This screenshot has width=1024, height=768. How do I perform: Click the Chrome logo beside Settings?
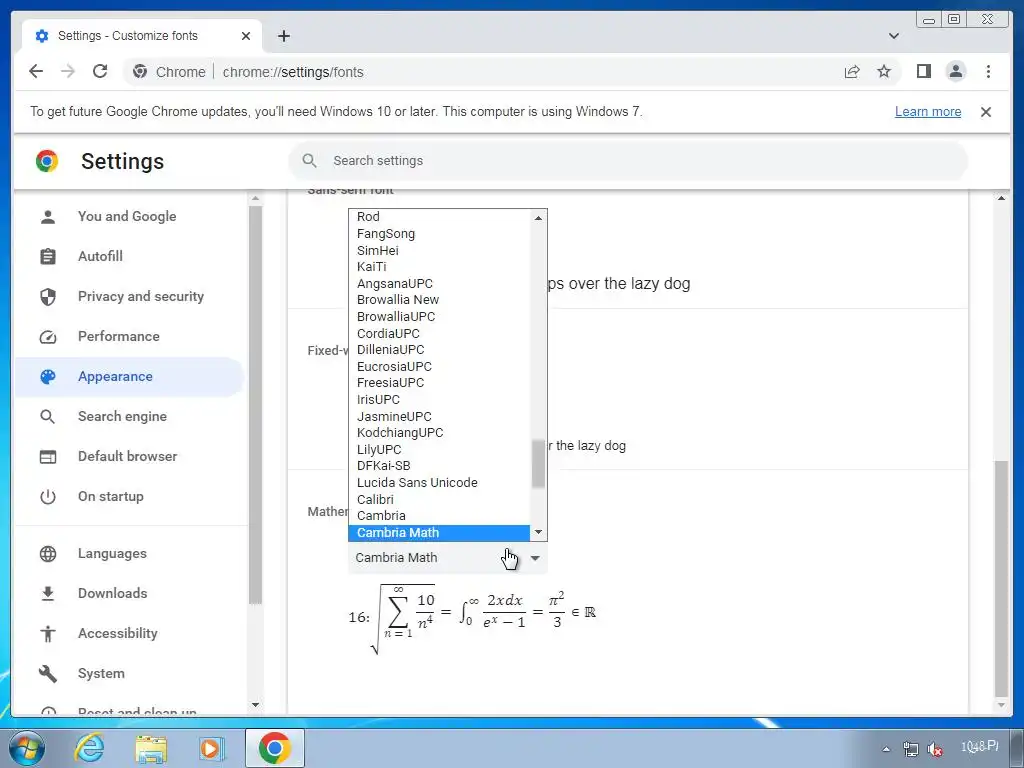click(x=47, y=161)
